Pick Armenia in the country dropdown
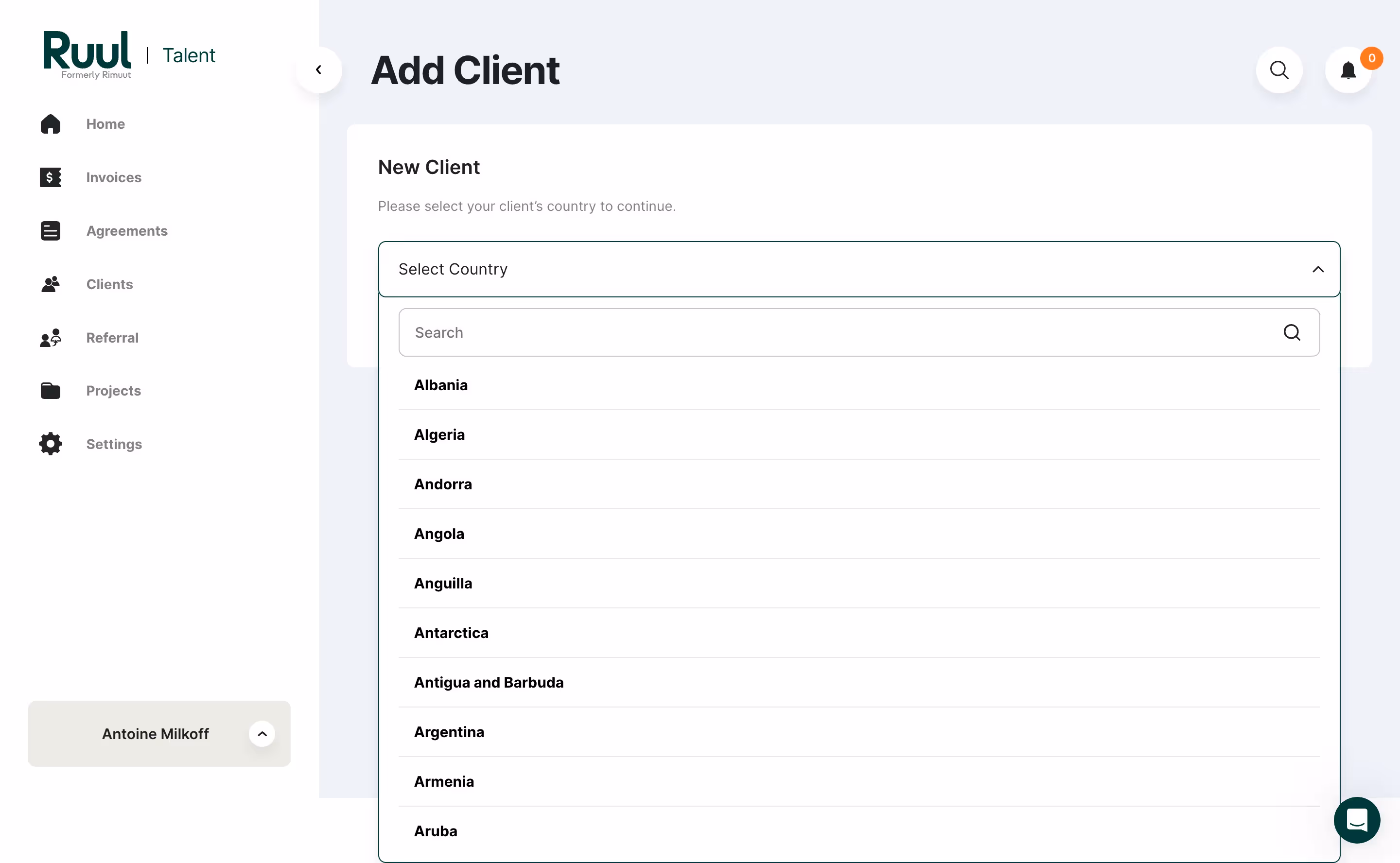This screenshot has width=1400, height=863. [x=444, y=781]
